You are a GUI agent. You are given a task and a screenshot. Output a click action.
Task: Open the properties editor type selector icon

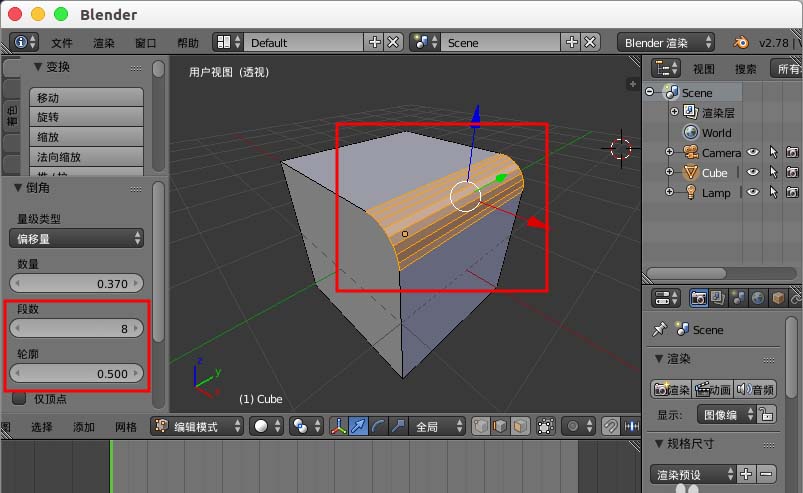665,298
